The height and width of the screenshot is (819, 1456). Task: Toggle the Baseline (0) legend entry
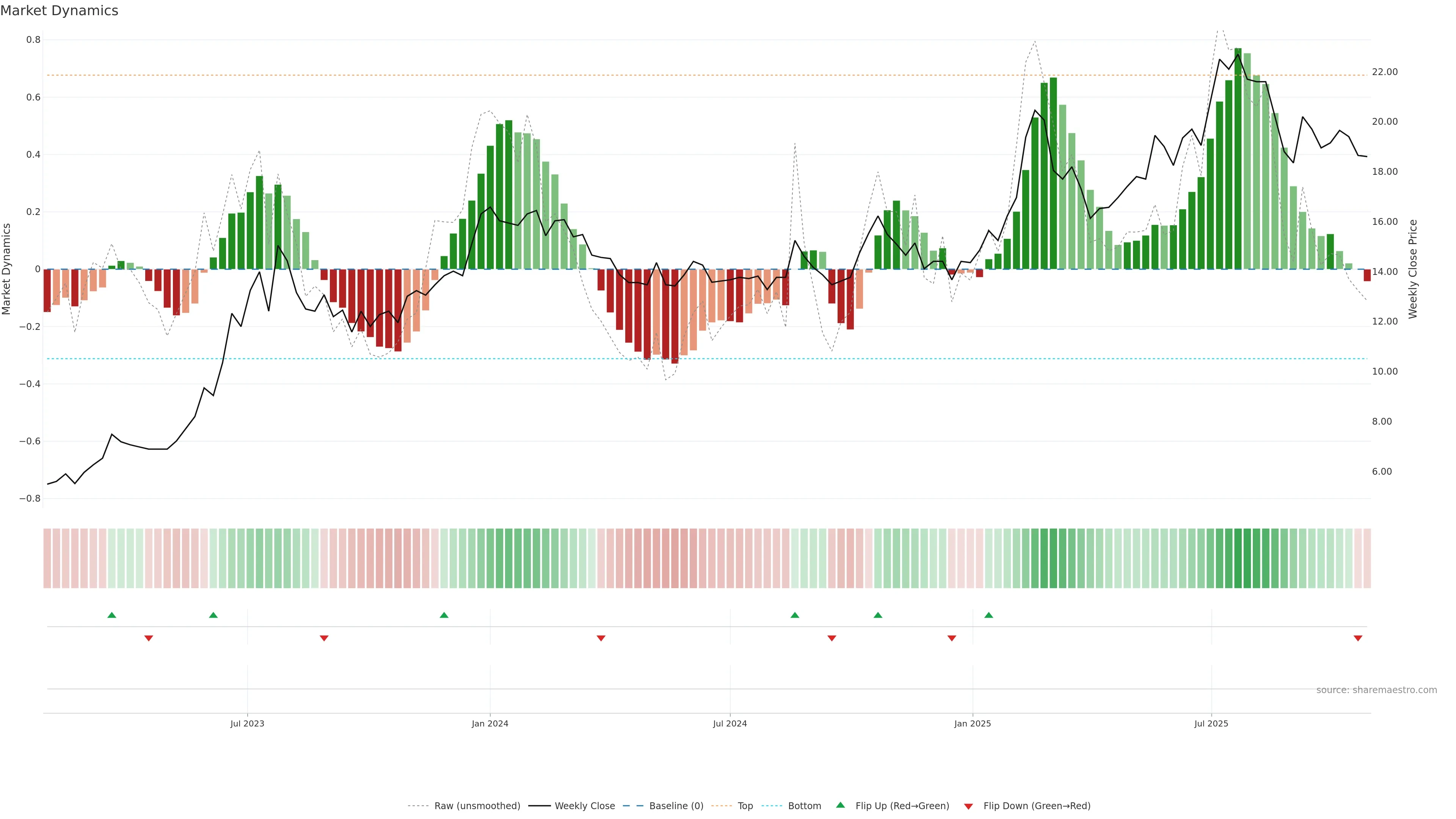[x=676, y=806]
